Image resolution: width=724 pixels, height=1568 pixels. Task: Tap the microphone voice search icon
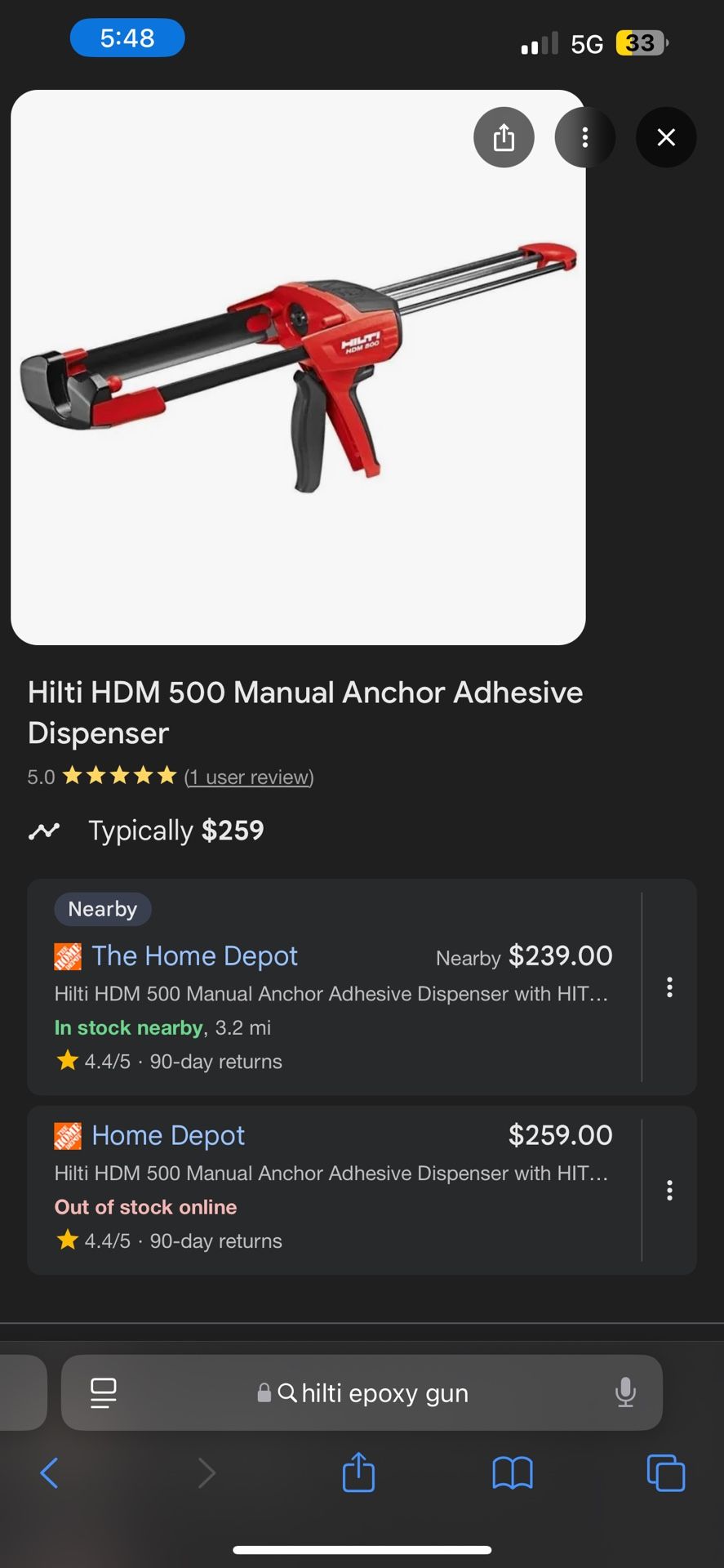[625, 1392]
